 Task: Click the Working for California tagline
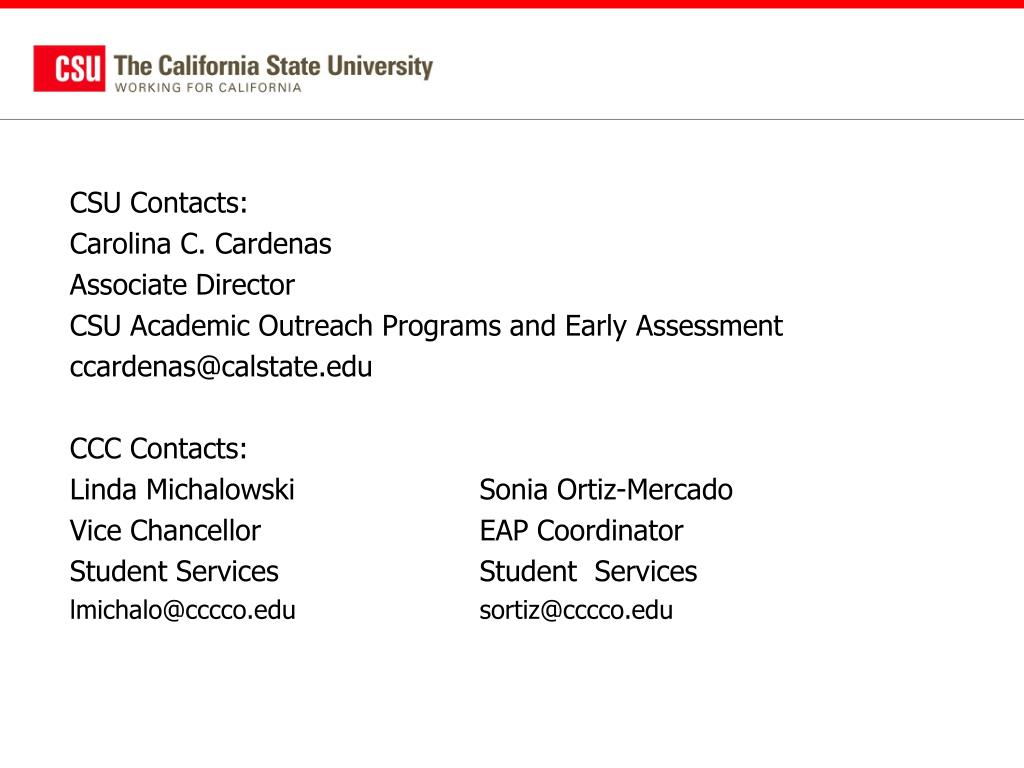pos(208,88)
